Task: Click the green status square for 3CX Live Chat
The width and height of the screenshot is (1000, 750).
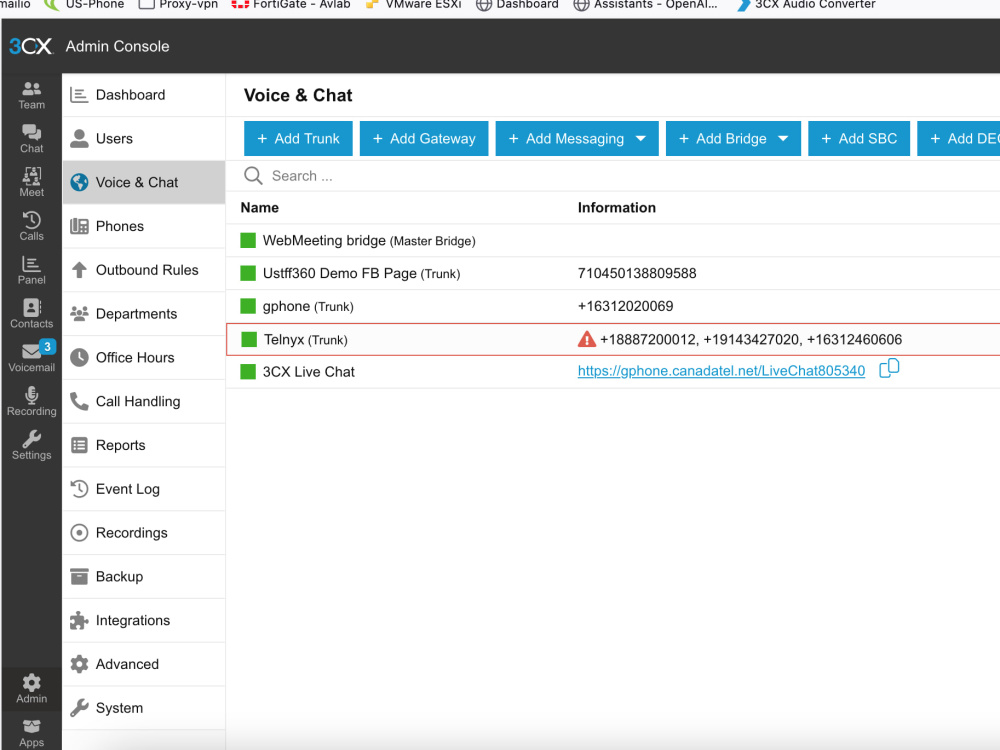Action: [x=248, y=372]
